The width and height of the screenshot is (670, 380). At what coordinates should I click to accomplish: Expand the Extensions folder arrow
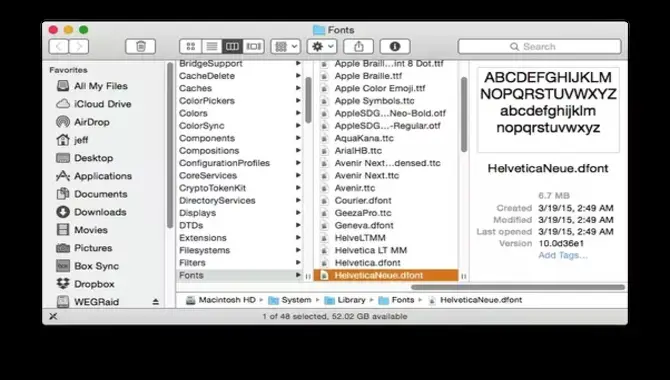pyautogui.click(x=298, y=238)
